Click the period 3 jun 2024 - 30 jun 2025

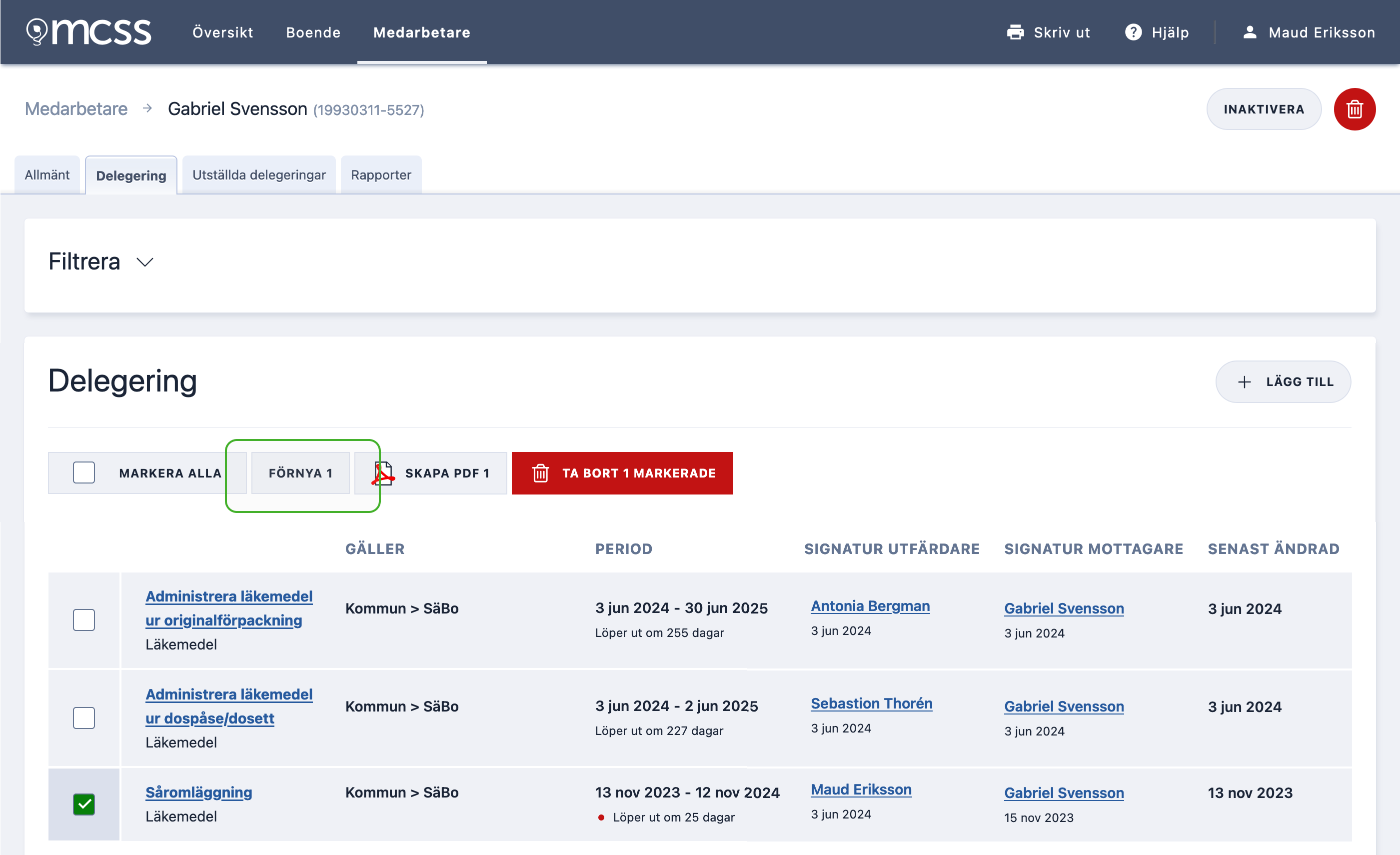point(681,607)
